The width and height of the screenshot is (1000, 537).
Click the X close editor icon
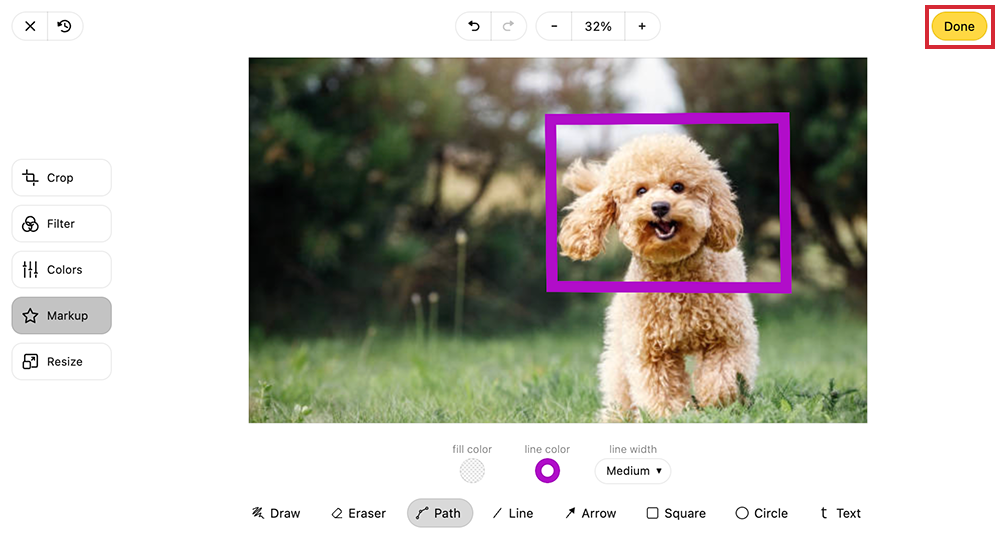point(30,26)
